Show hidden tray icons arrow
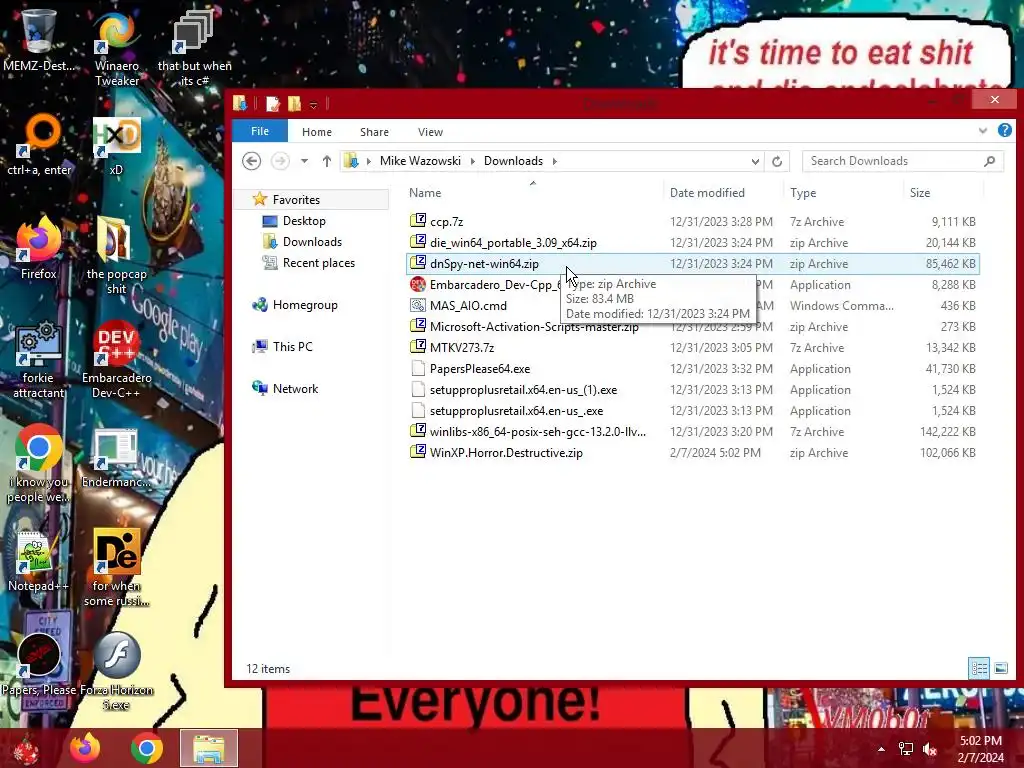Screen dimensions: 1024x768 [882, 749]
